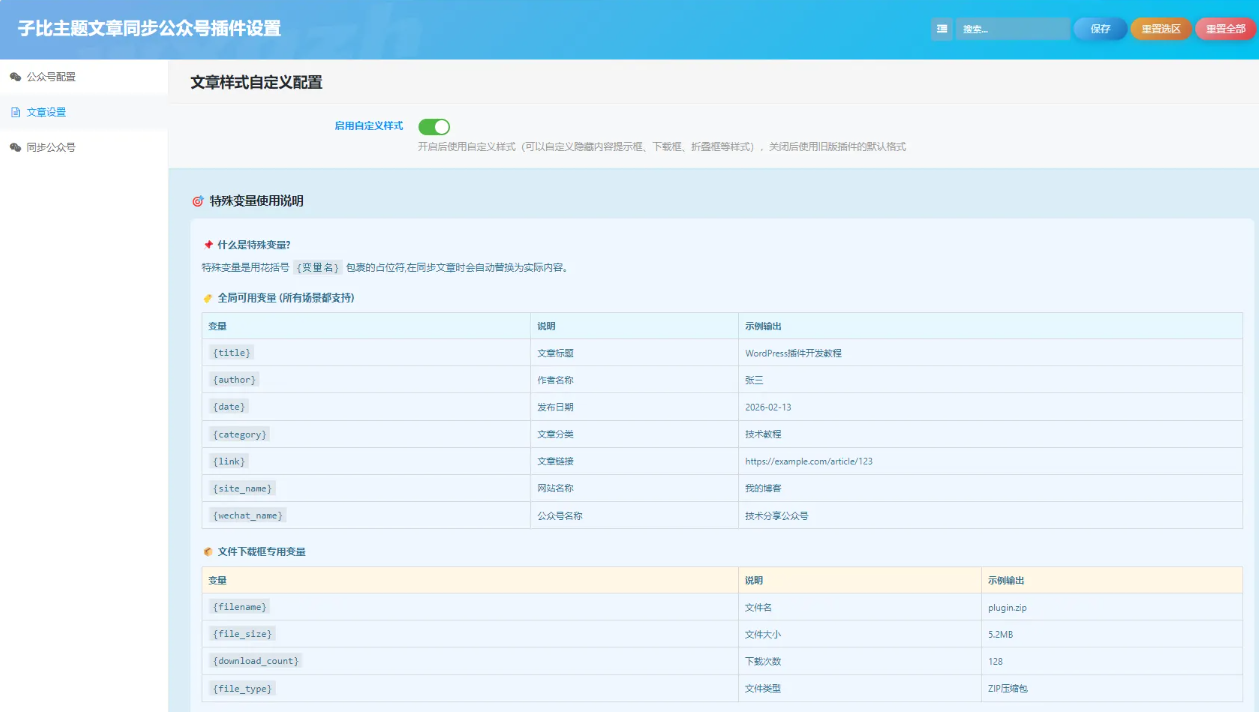Click the 保存 button
1259x712 pixels.
pyautogui.click(x=1100, y=29)
